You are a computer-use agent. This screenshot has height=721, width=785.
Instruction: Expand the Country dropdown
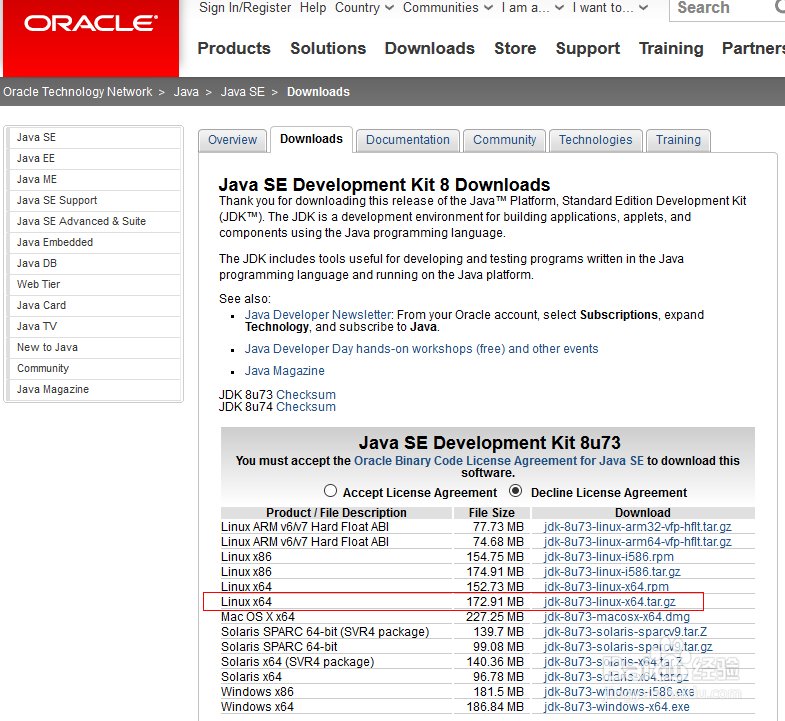364,8
